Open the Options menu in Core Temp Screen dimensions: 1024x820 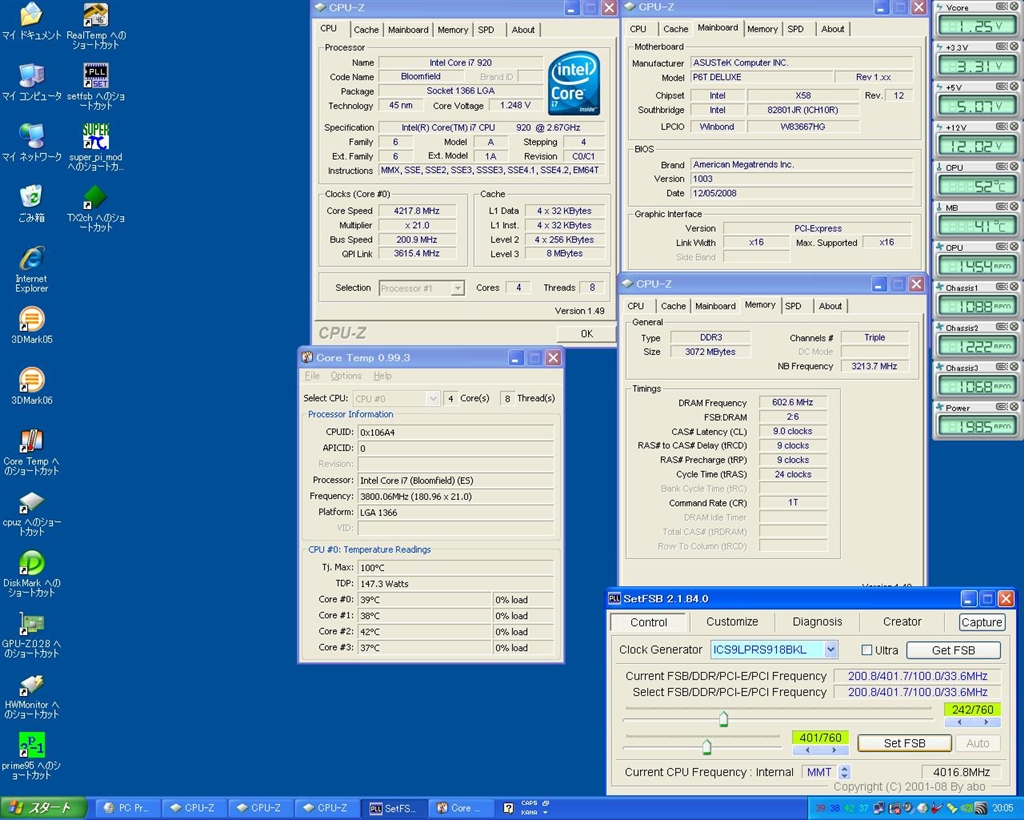pyautogui.click(x=346, y=376)
